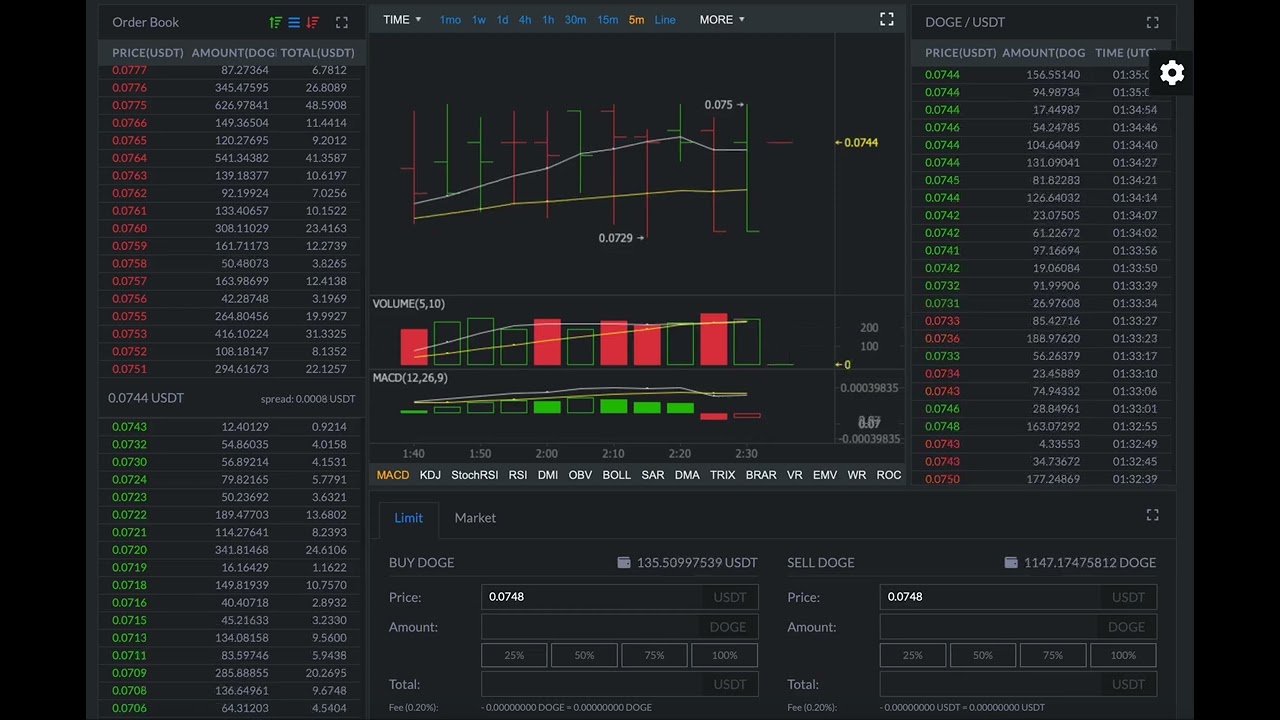This screenshot has width=1280, height=720.
Task: Expand the DOGE / USDT trades panel
Action: click(1152, 22)
